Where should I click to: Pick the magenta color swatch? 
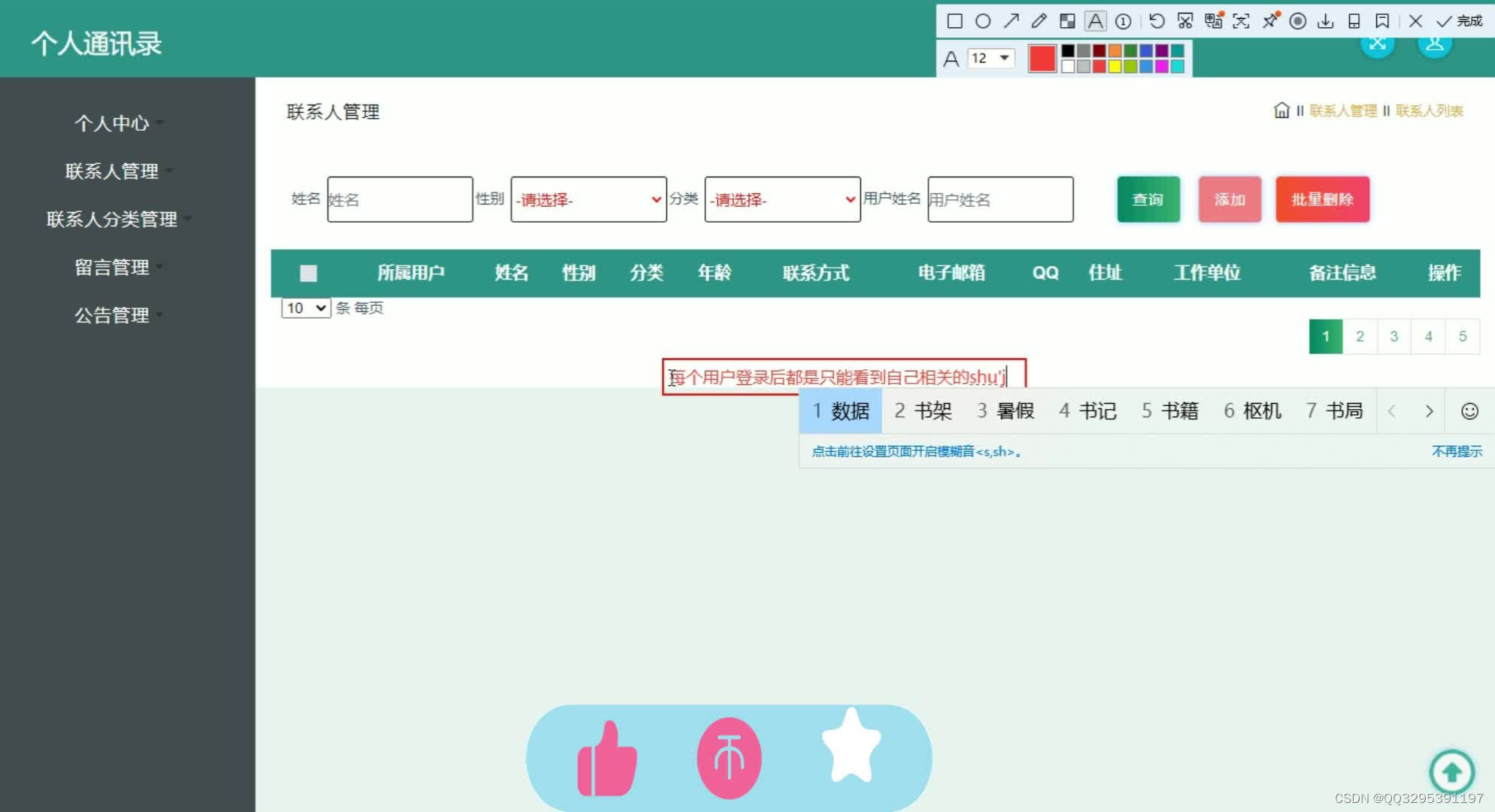click(1162, 66)
